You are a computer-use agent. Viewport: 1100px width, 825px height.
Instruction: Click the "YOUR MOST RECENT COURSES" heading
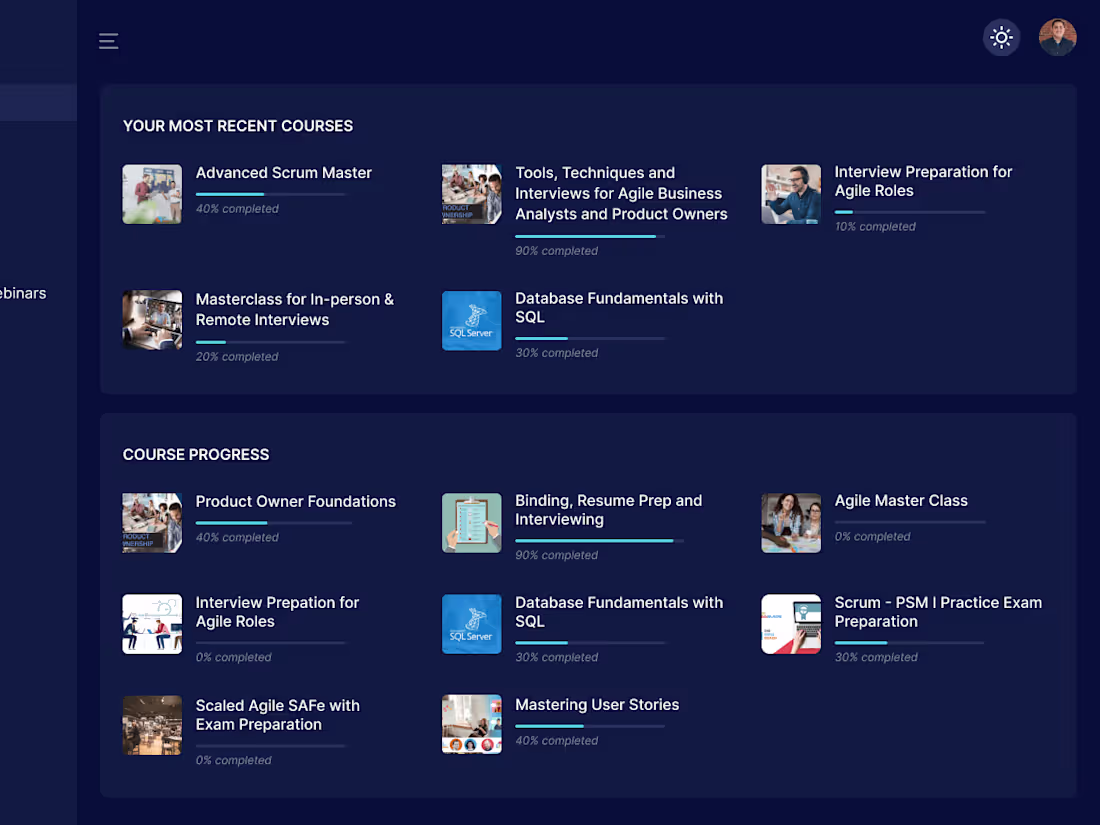238,126
